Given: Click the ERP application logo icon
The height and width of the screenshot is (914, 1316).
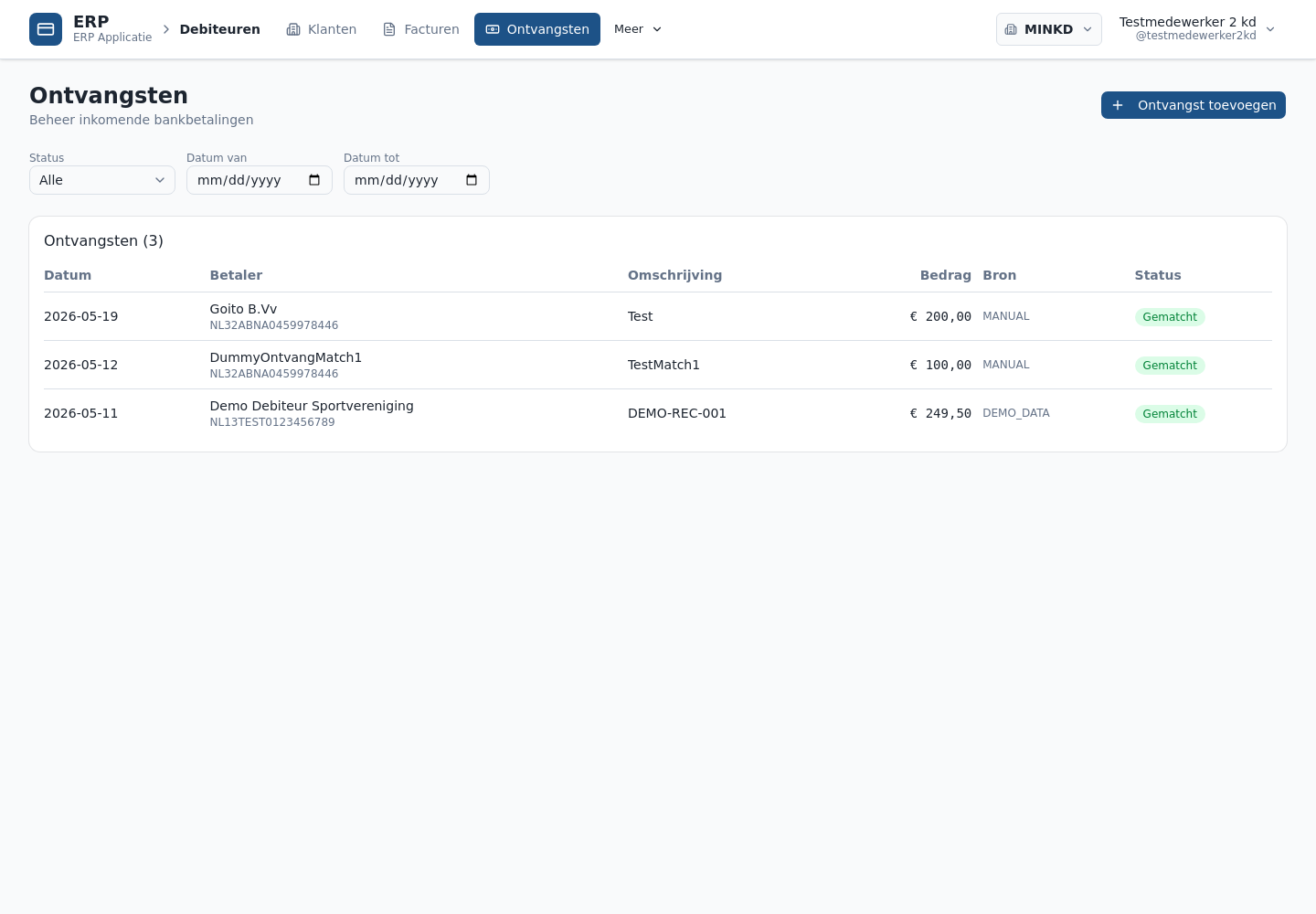Looking at the screenshot, I should tap(46, 29).
